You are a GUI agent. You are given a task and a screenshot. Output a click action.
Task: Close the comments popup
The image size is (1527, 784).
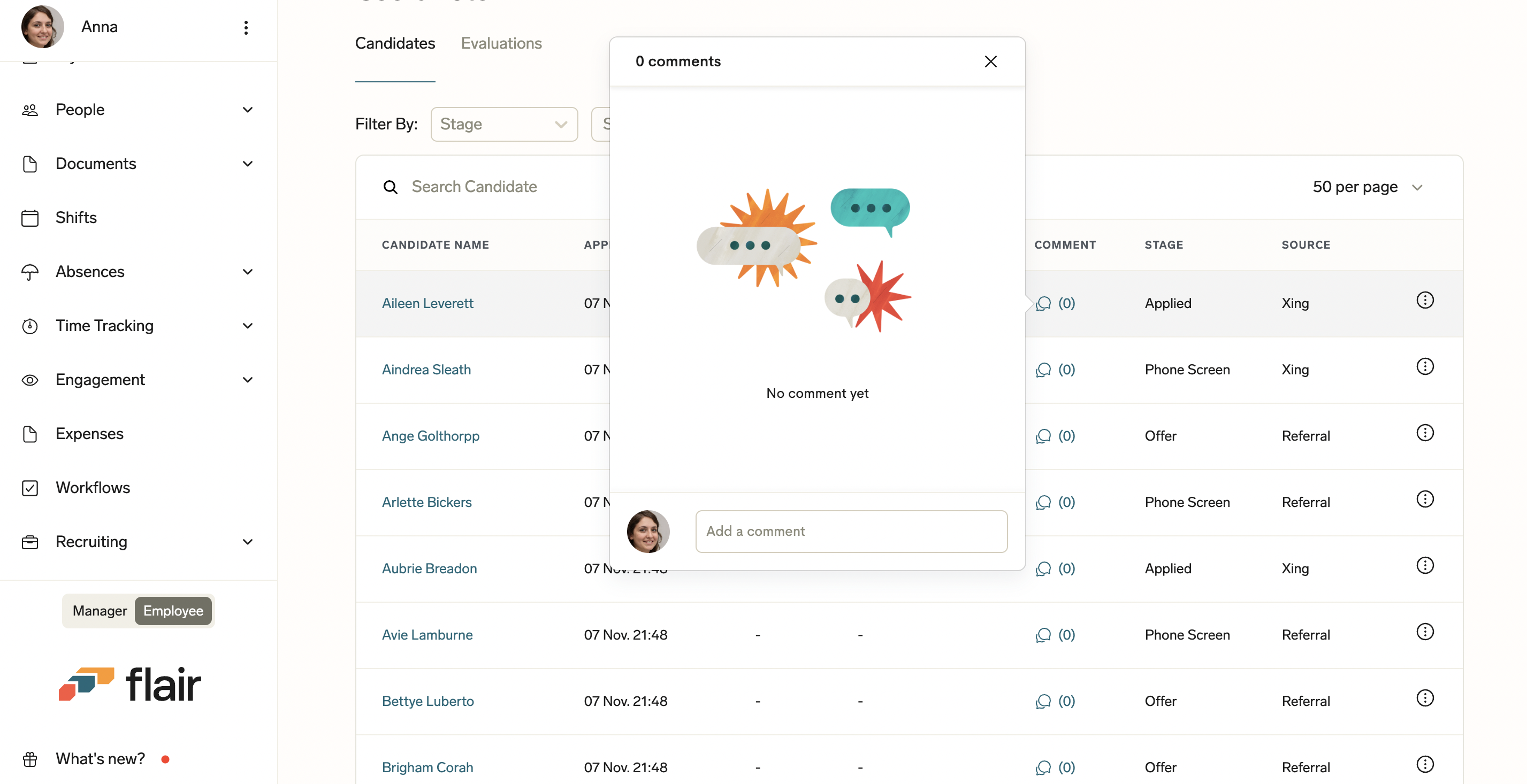(x=990, y=62)
